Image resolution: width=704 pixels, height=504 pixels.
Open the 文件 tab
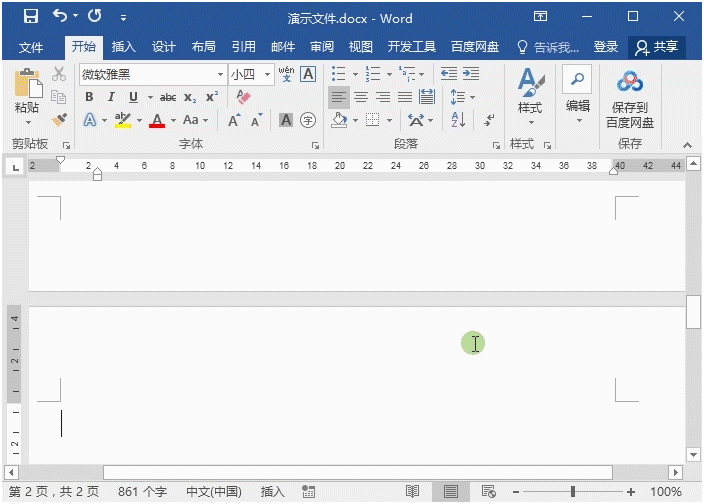pyautogui.click(x=31, y=47)
